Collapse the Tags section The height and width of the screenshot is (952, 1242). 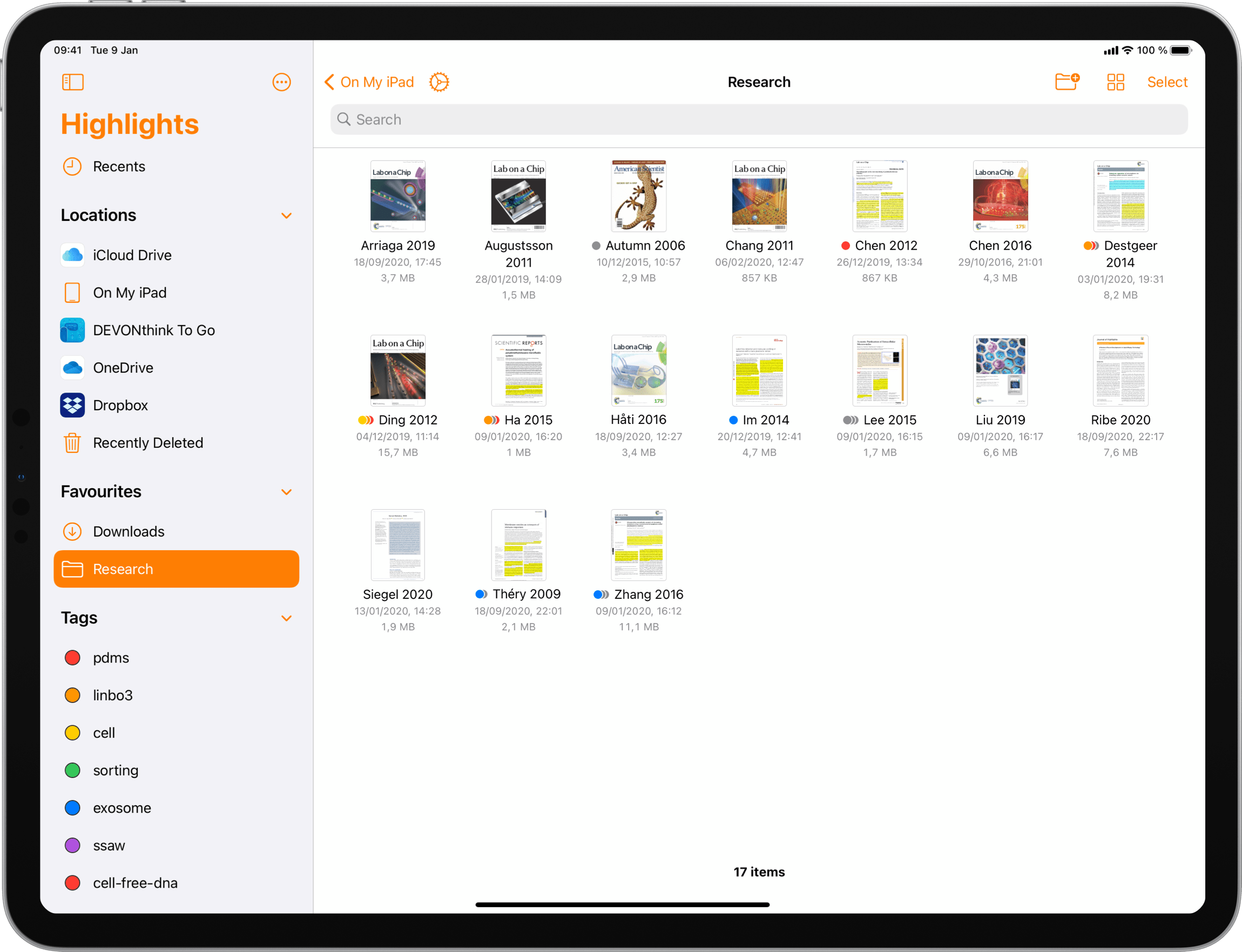pyautogui.click(x=286, y=616)
